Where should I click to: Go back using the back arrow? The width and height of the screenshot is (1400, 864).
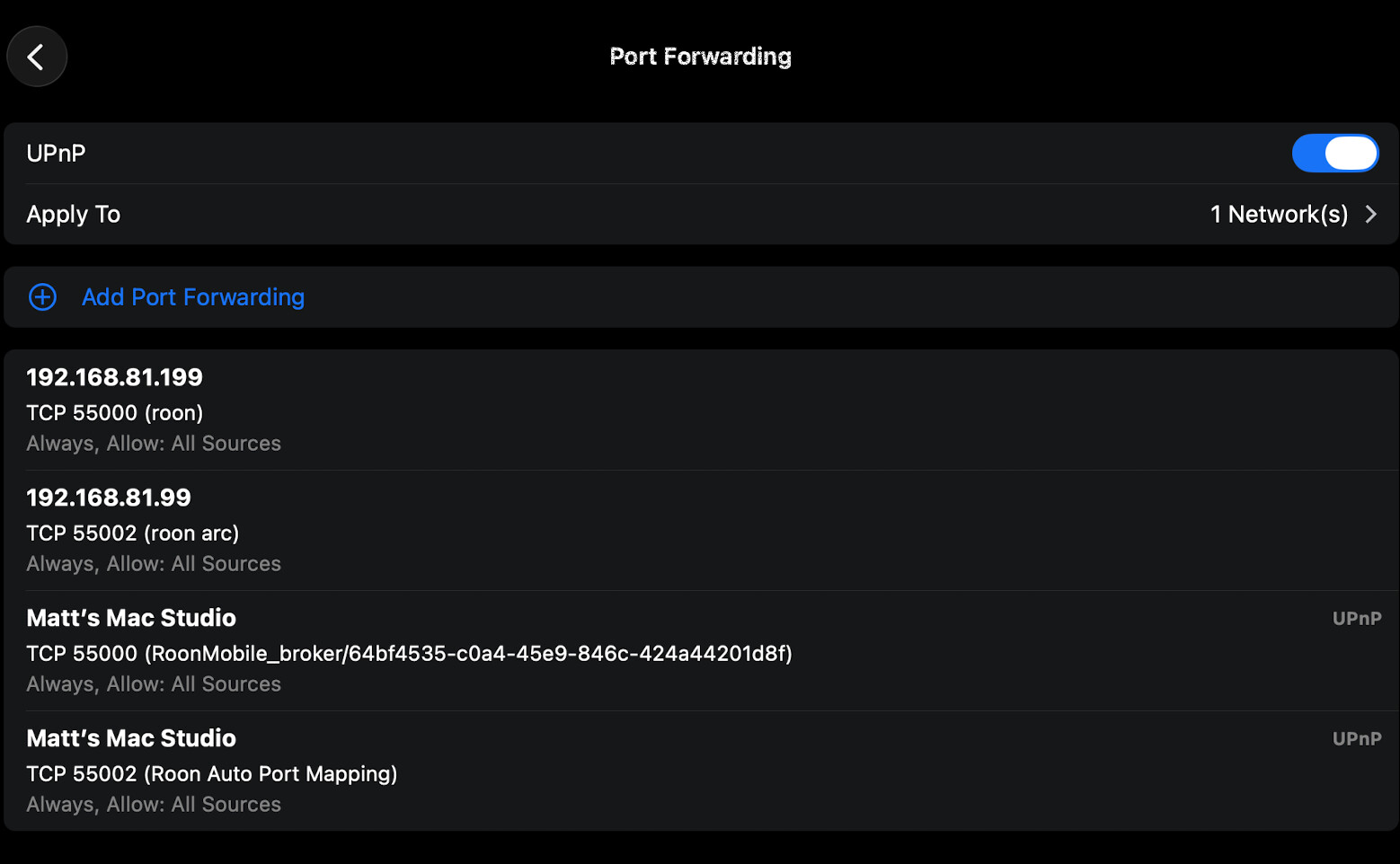[x=36, y=57]
